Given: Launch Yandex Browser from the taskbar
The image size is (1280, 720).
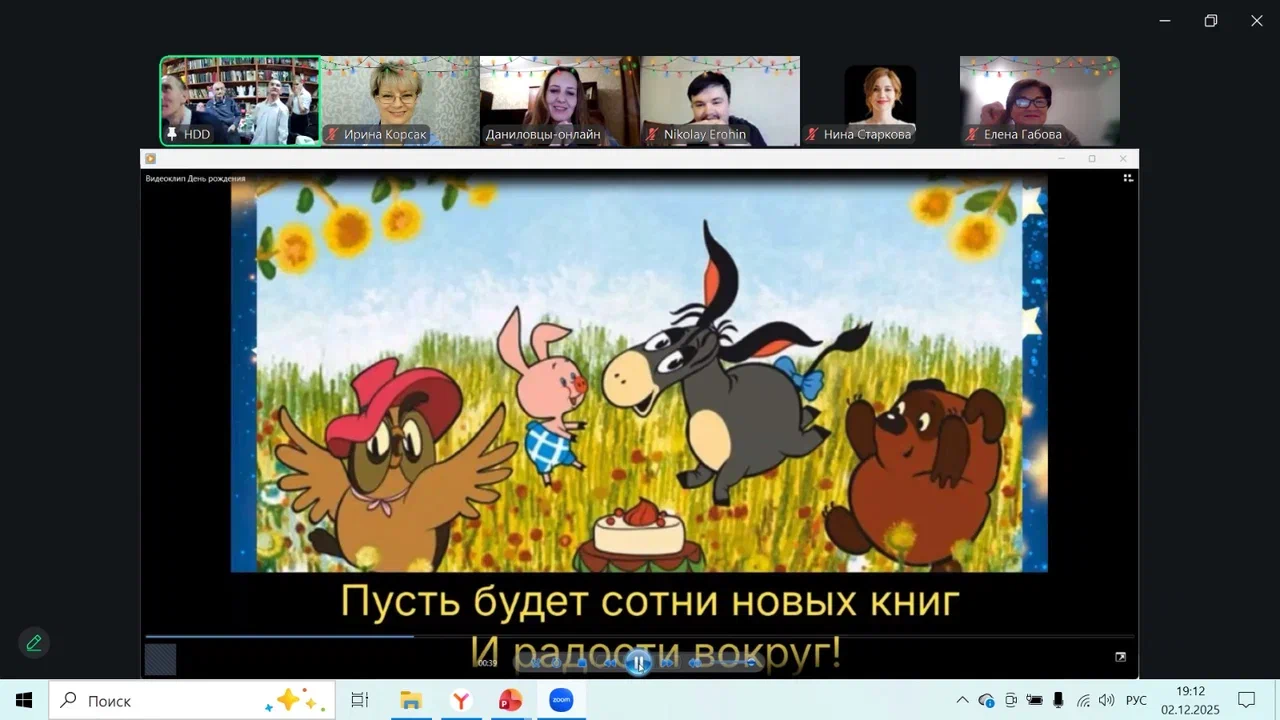Looking at the screenshot, I should (460, 701).
